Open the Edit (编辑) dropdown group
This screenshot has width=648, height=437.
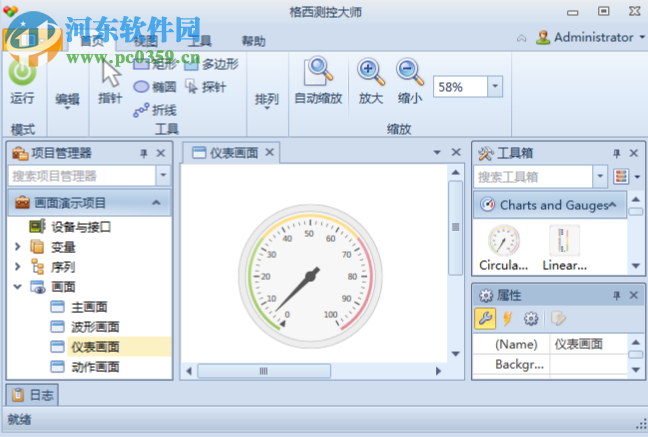point(67,100)
